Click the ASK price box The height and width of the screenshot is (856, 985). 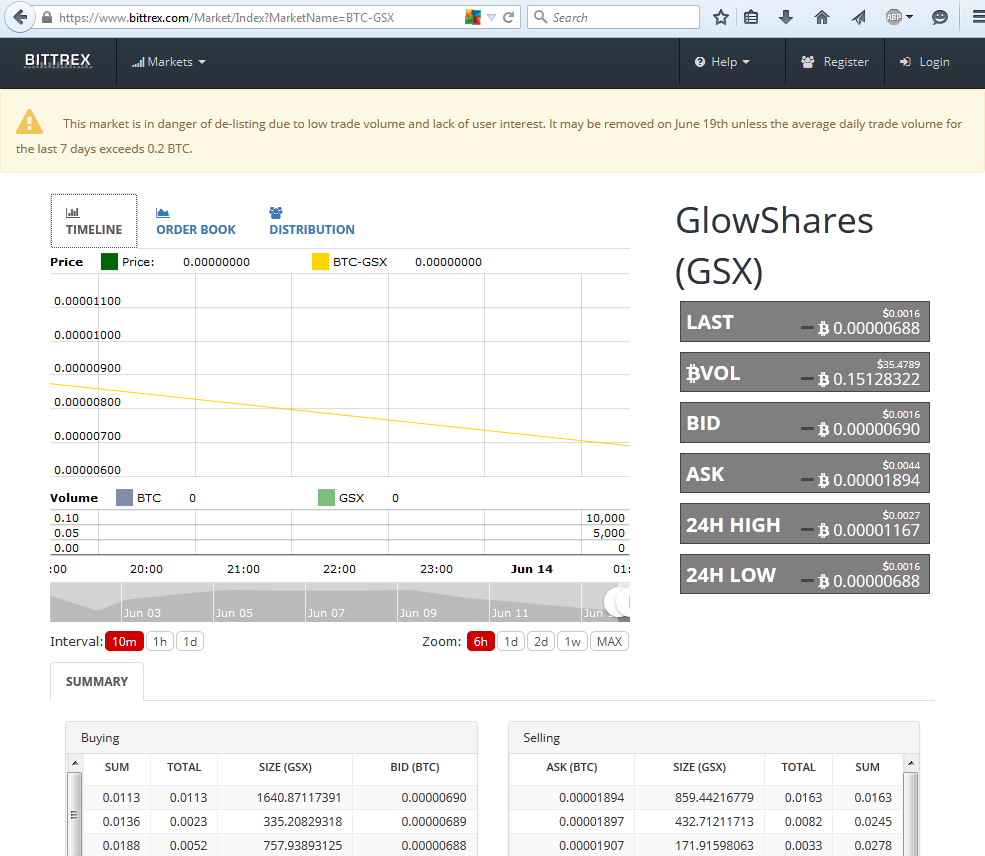[805, 473]
